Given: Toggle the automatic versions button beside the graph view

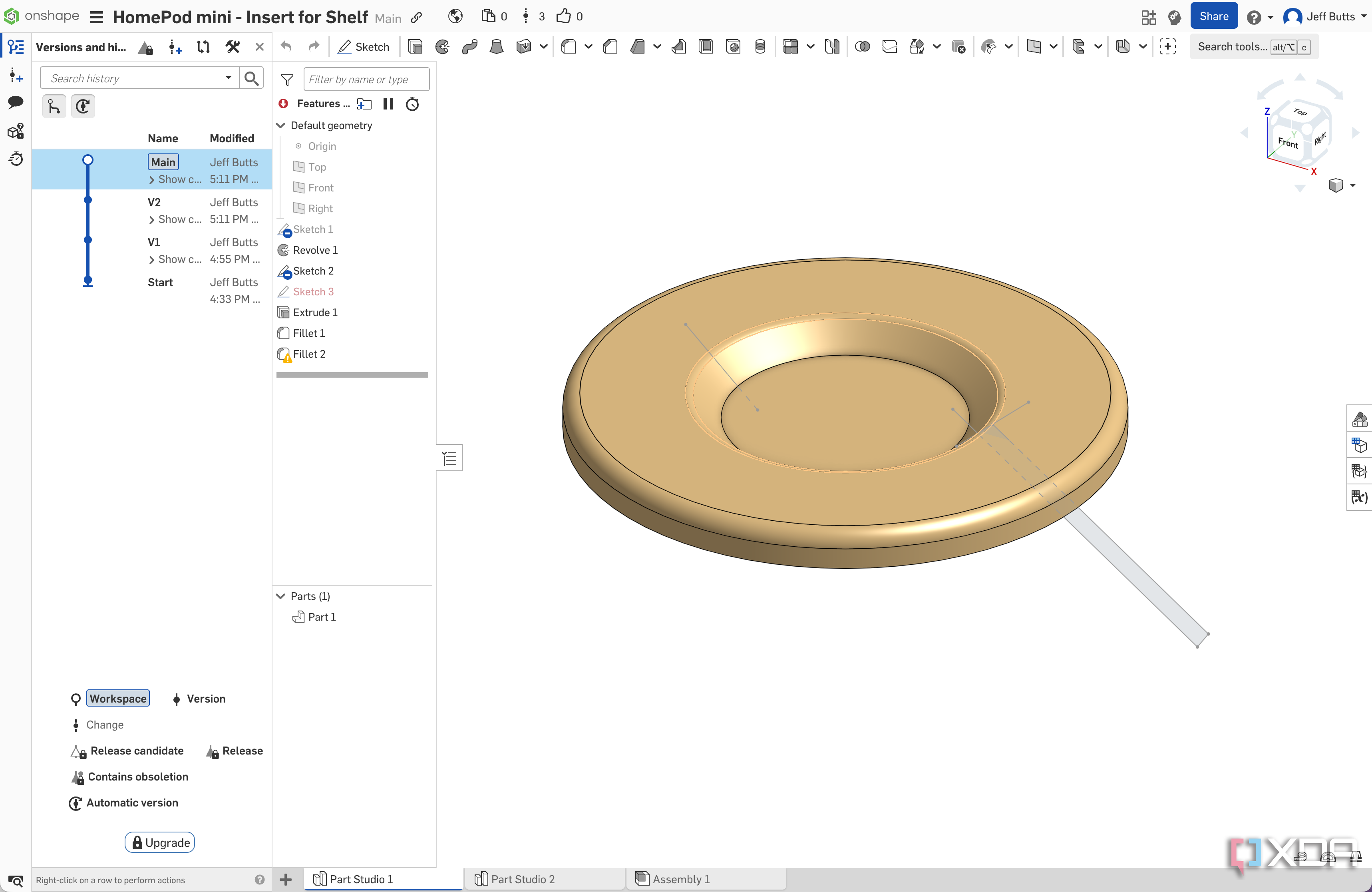Looking at the screenshot, I should pyautogui.click(x=82, y=106).
